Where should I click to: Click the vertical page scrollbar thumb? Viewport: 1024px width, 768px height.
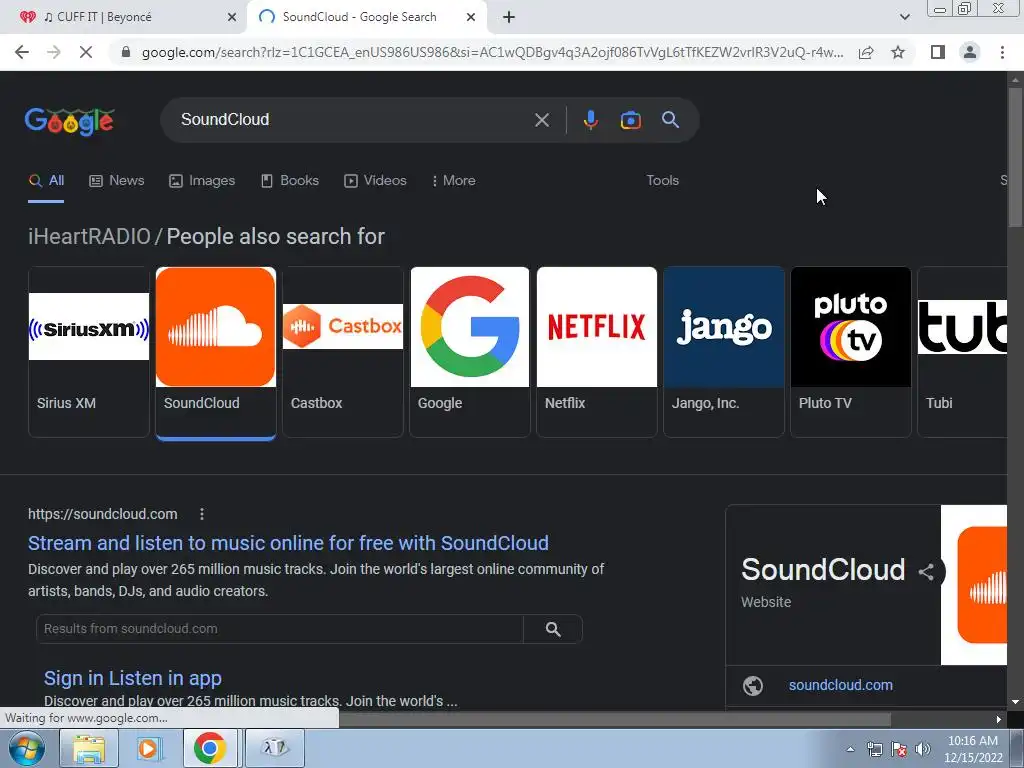click(1015, 157)
